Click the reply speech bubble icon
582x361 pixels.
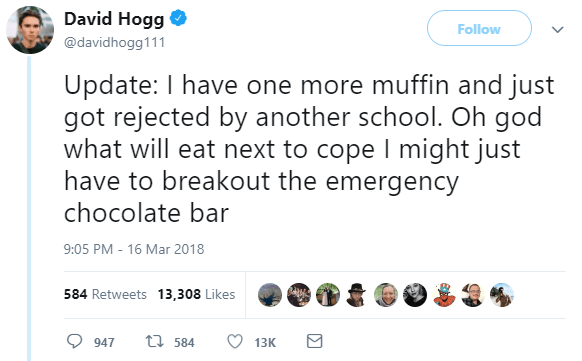[74, 341]
